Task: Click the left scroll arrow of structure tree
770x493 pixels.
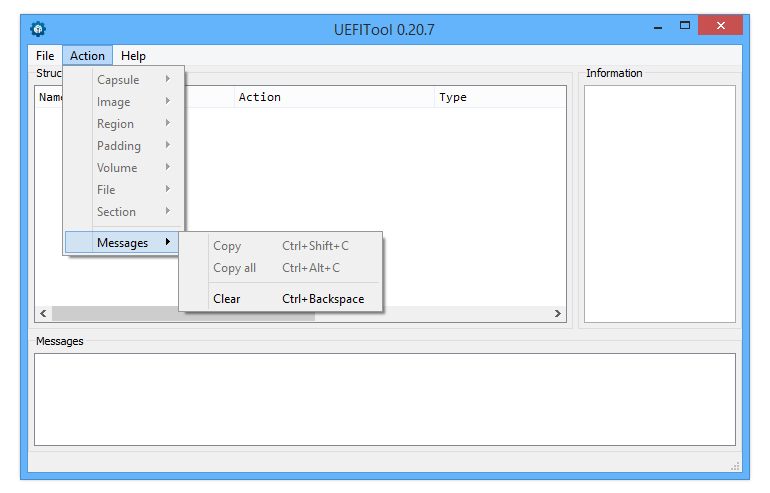Action: 43,313
